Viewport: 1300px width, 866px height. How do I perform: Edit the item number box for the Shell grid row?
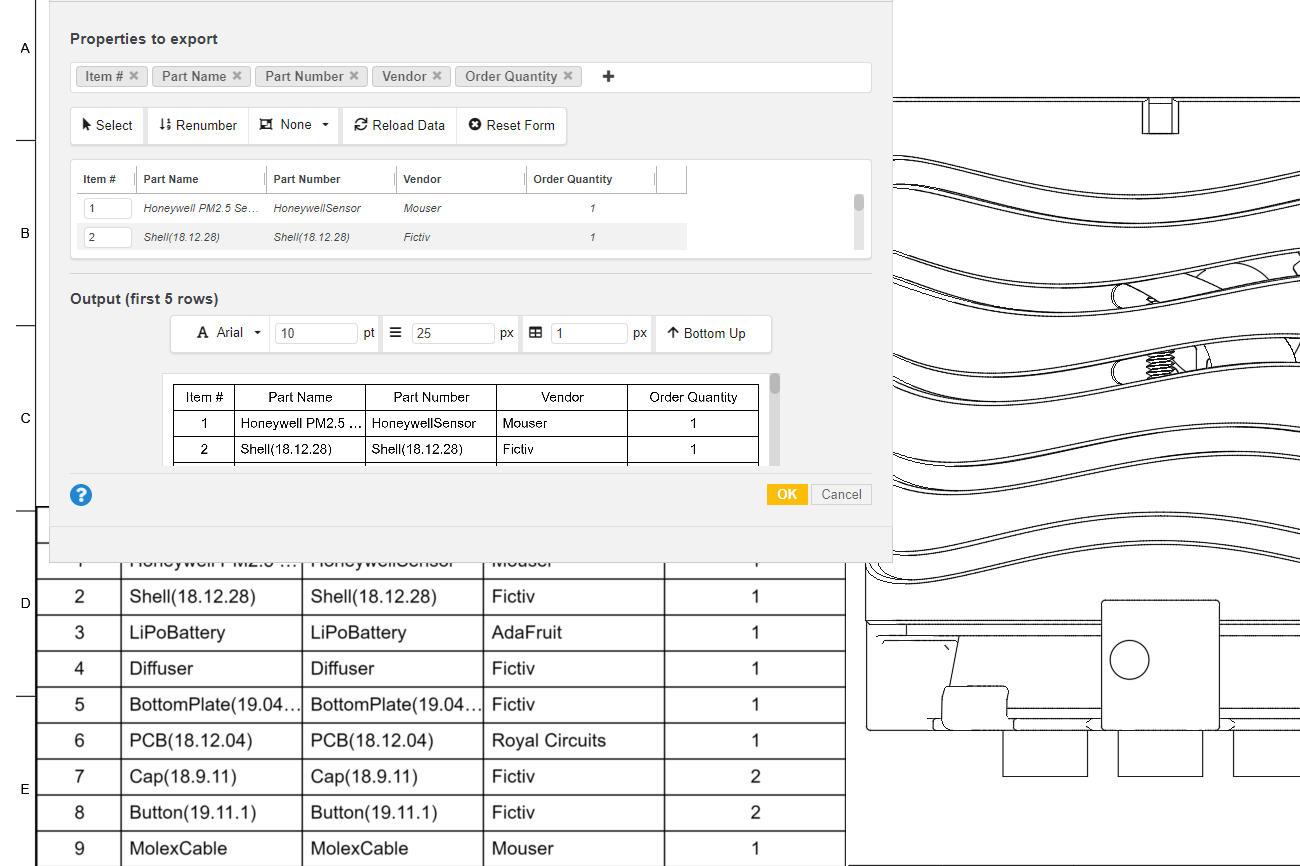coord(108,237)
